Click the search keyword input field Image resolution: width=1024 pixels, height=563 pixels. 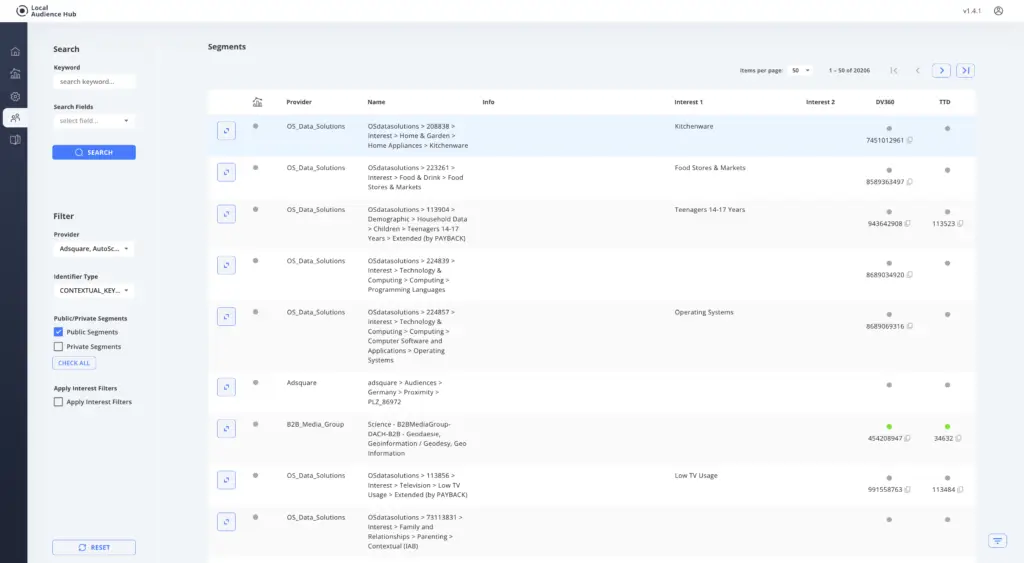coord(94,82)
